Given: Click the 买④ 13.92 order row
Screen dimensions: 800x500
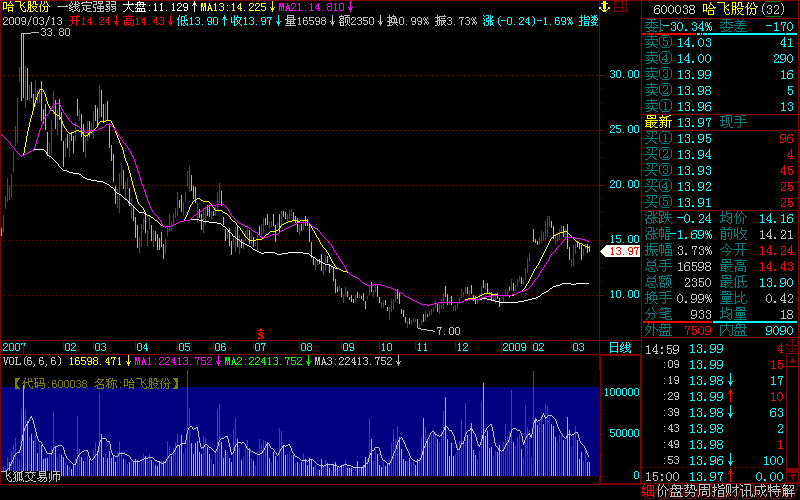Looking at the screenshot, I should click(719, 186).
